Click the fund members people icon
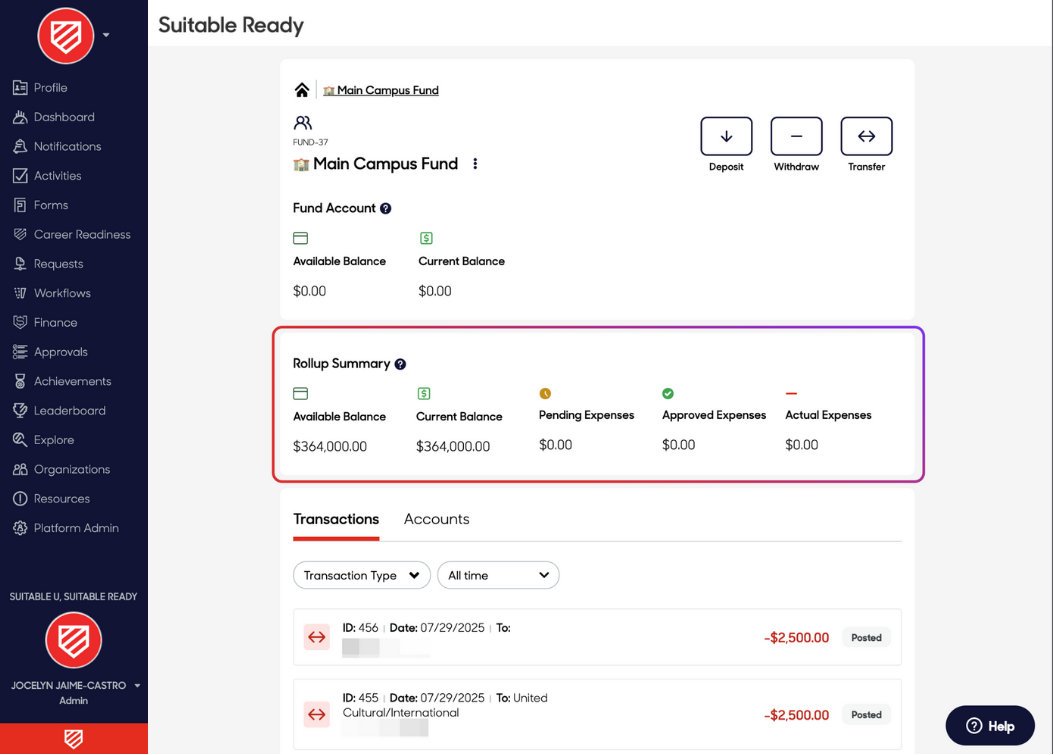 303,123
